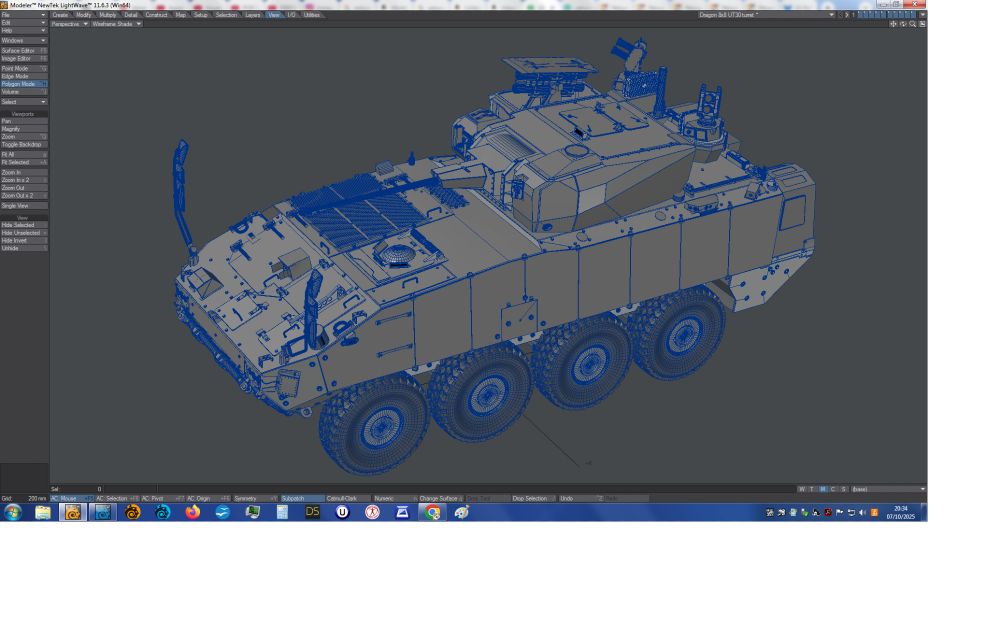Switch to LightWave Modeler taskbar icon
1000x625 pixels.
tap(73, 512)
